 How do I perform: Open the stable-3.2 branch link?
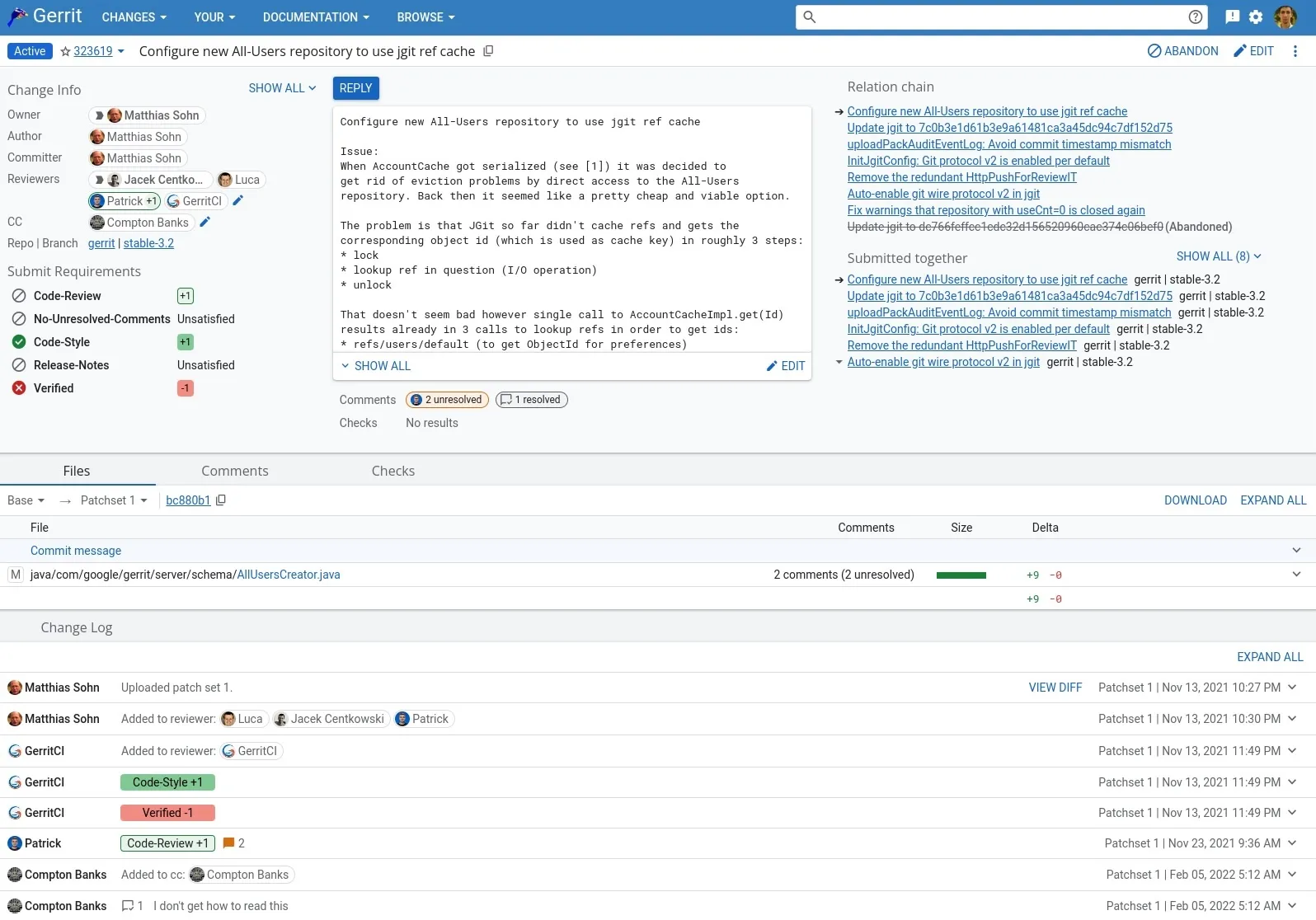[x=148, y=243]
